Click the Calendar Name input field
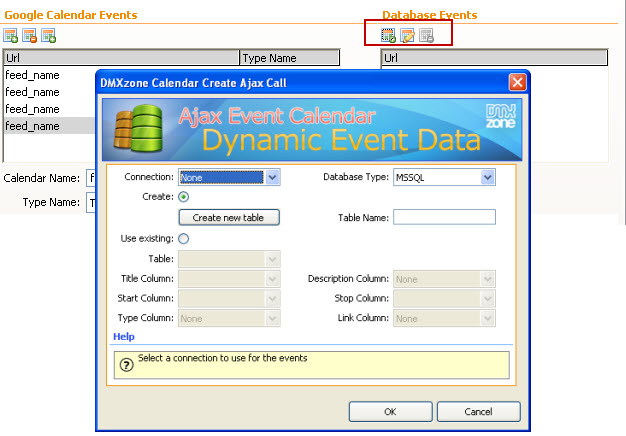The height and width of the screenshot is (436, 626). (91, 178)
